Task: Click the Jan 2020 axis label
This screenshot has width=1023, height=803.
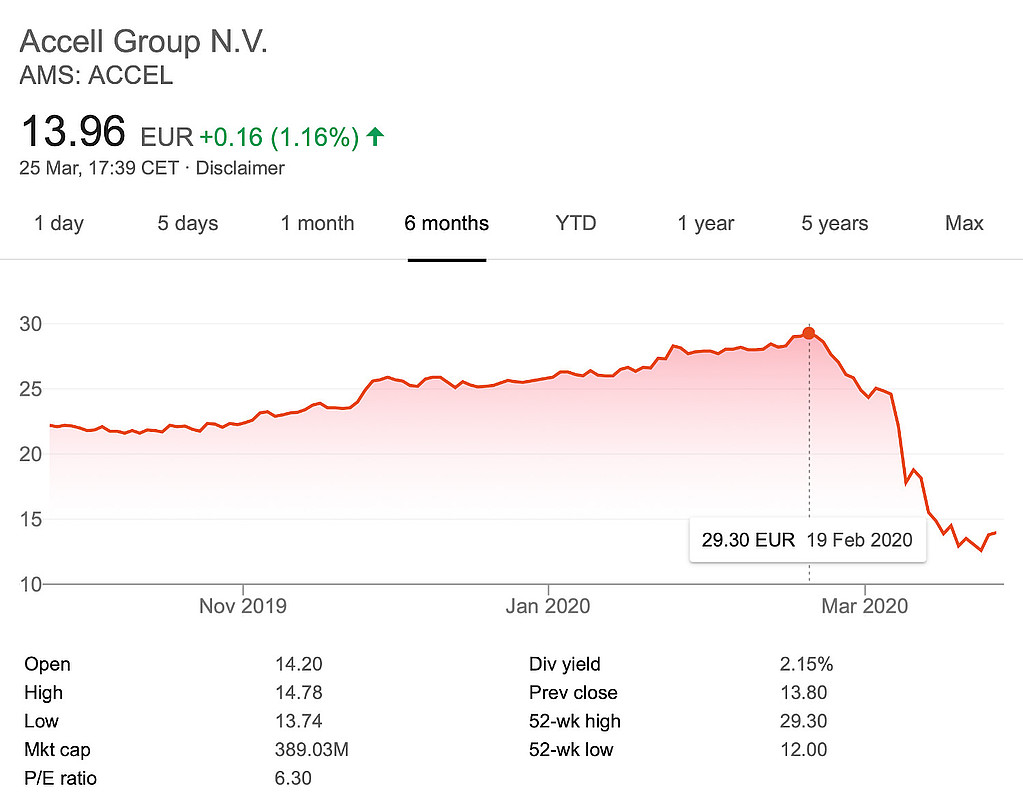Action: 547,606
